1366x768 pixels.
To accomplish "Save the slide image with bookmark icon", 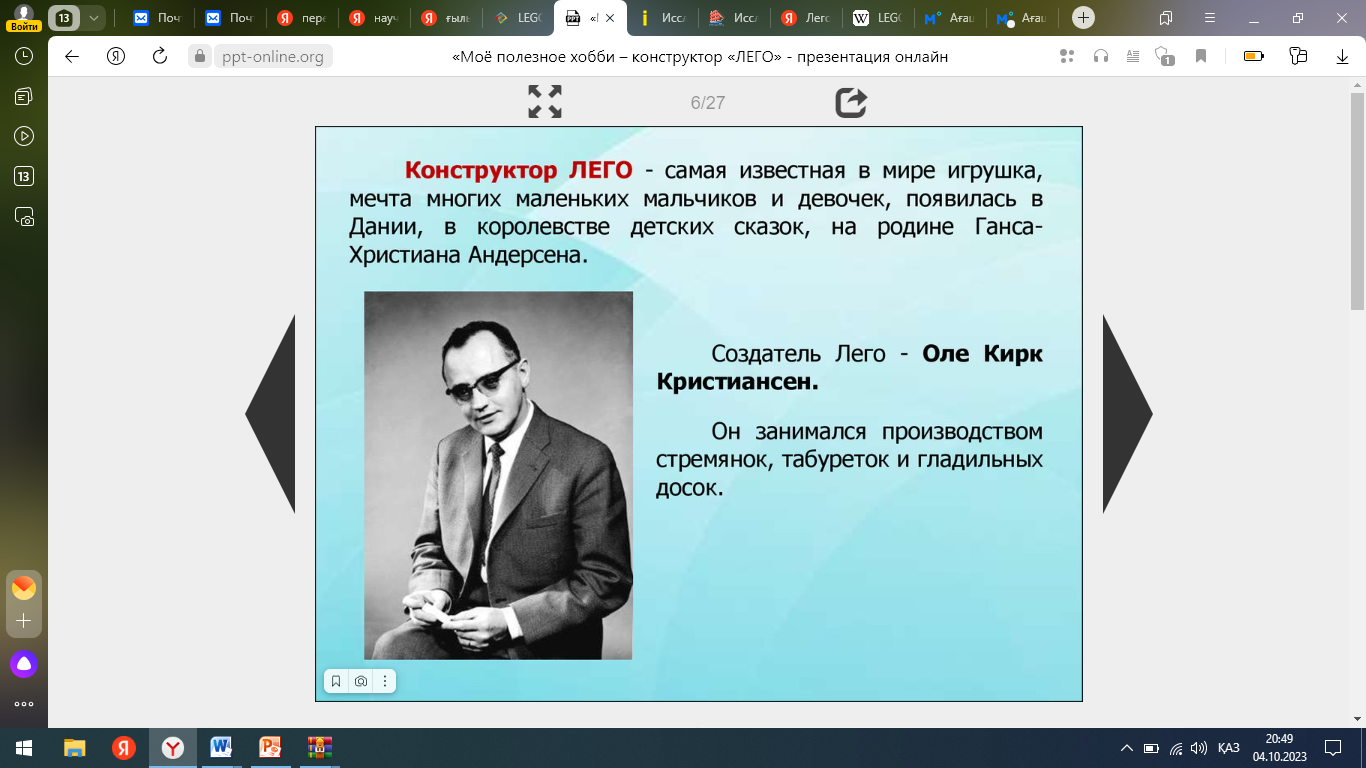I will pyautogui.click(x=336, y=681).
